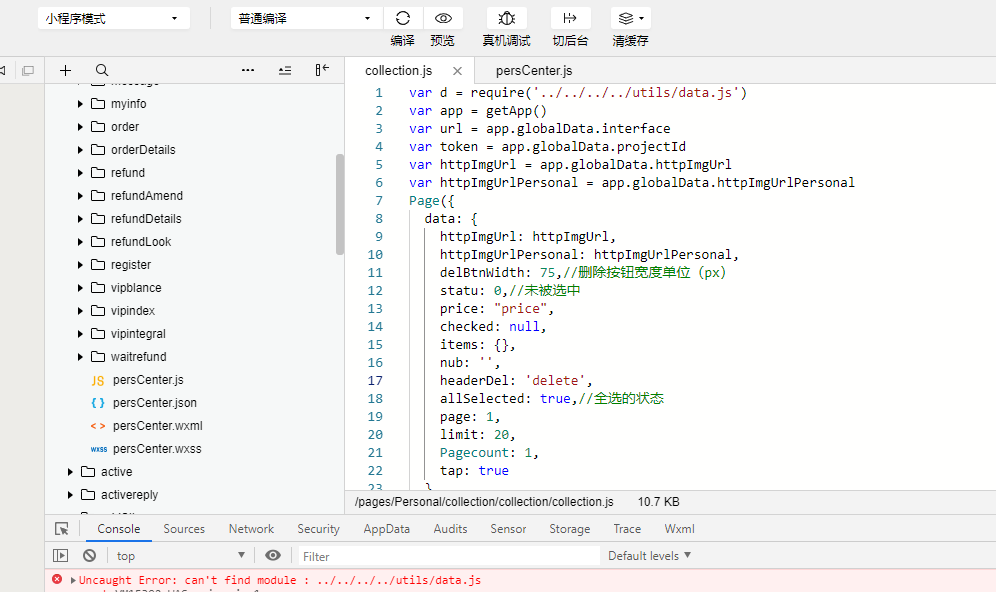Open the file tree more options ellipsis
Viewport: 996px width, 592px height.
(248, 70)
